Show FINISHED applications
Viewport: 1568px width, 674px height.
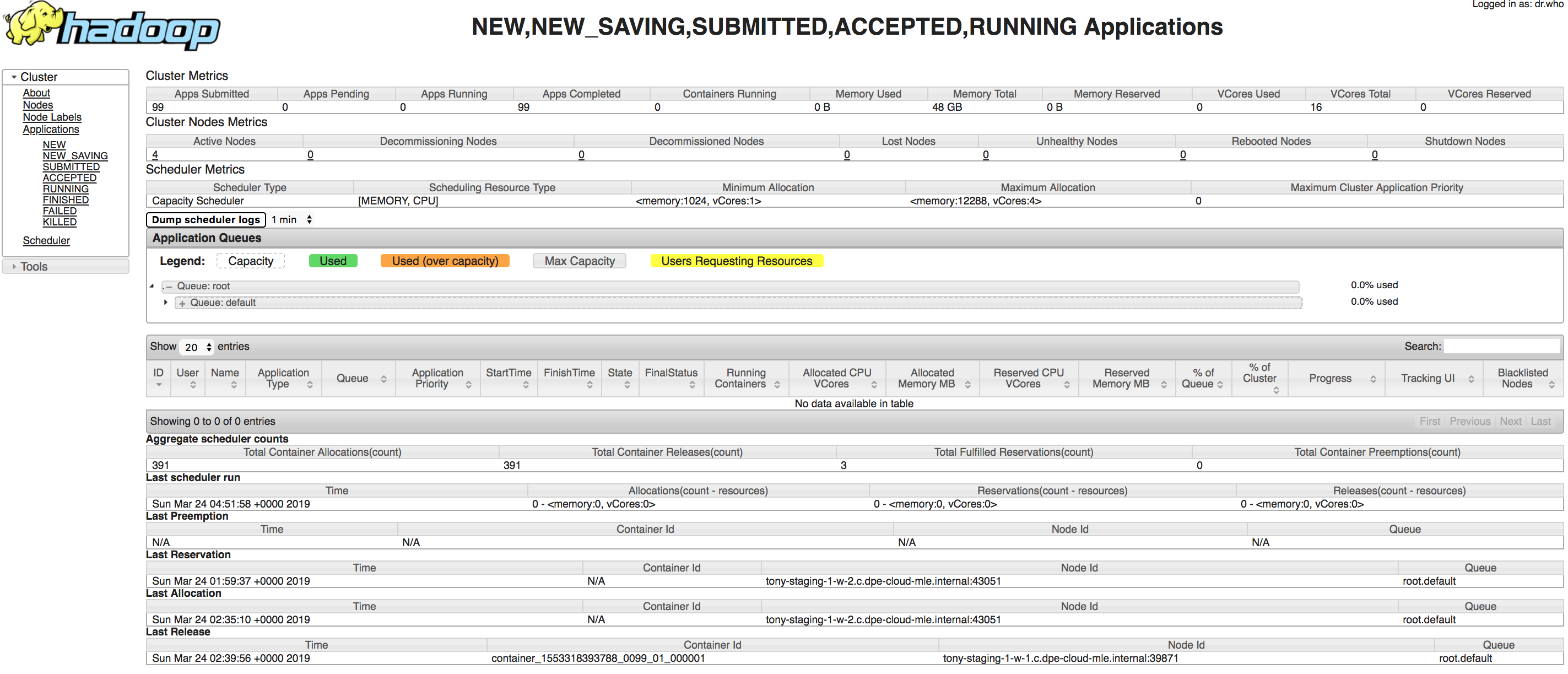coord(65,199)
